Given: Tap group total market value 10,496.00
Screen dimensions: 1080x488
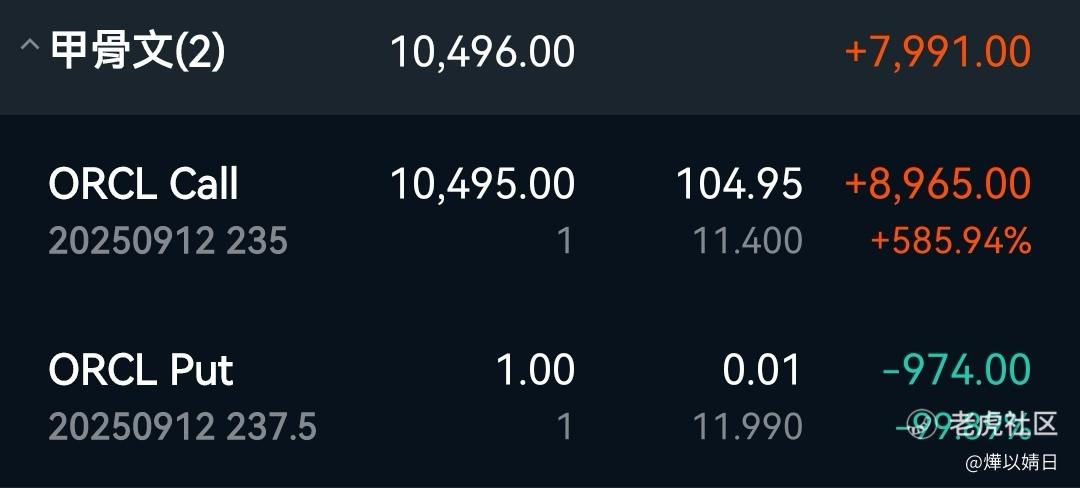Looking at the screenshot, I should click(x=482, y=52).
